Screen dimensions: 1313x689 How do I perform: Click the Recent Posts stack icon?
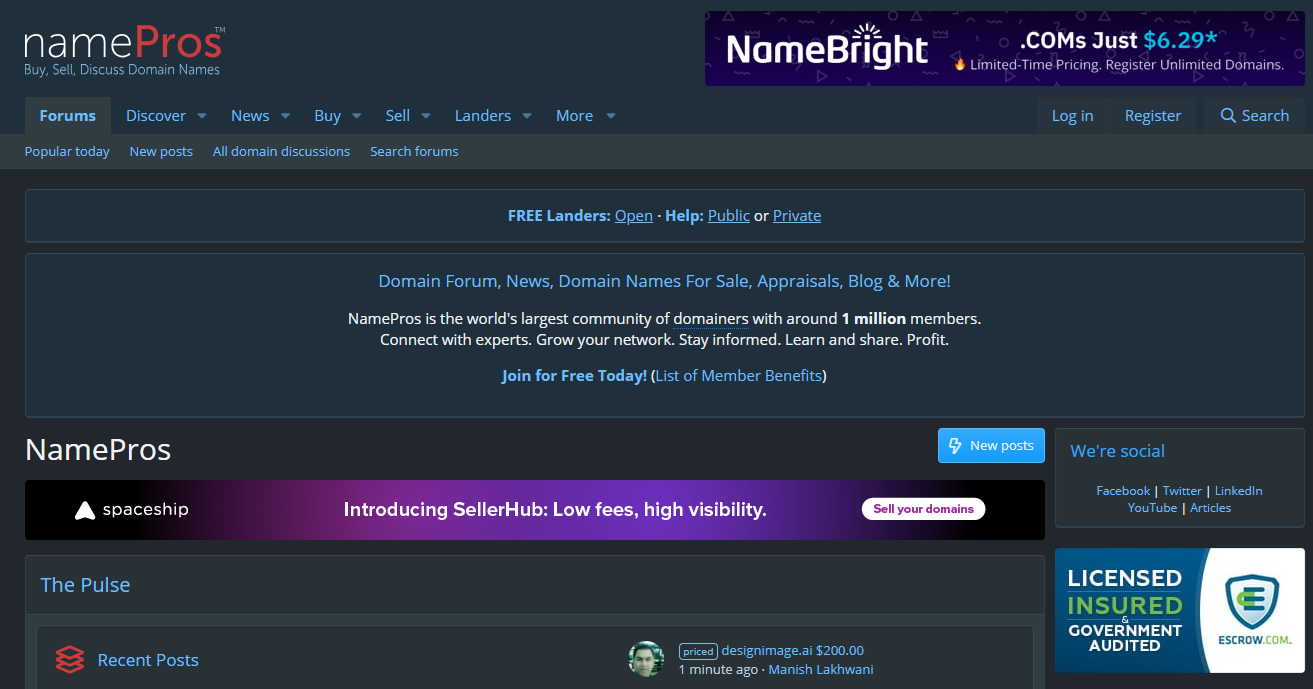coord(70,660)
